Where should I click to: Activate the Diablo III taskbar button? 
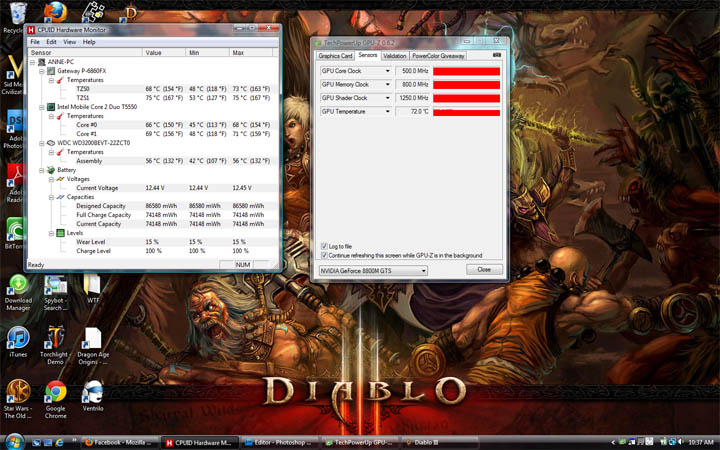click(x=441, y=443)
